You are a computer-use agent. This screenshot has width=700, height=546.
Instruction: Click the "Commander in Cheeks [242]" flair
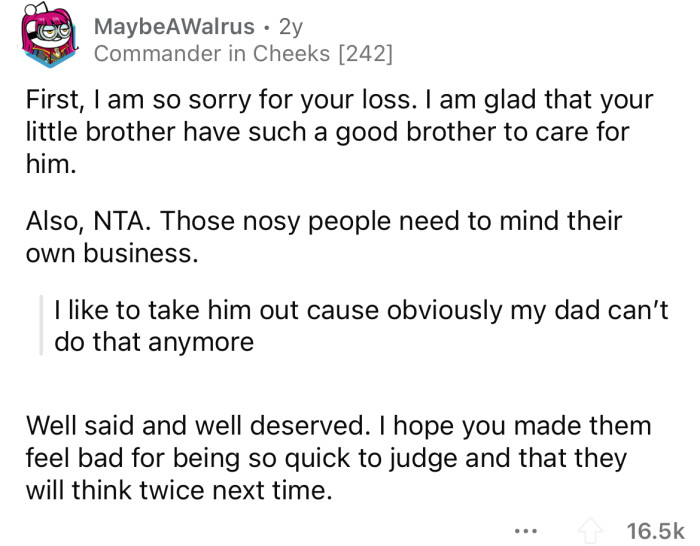(x=243, y=54)
